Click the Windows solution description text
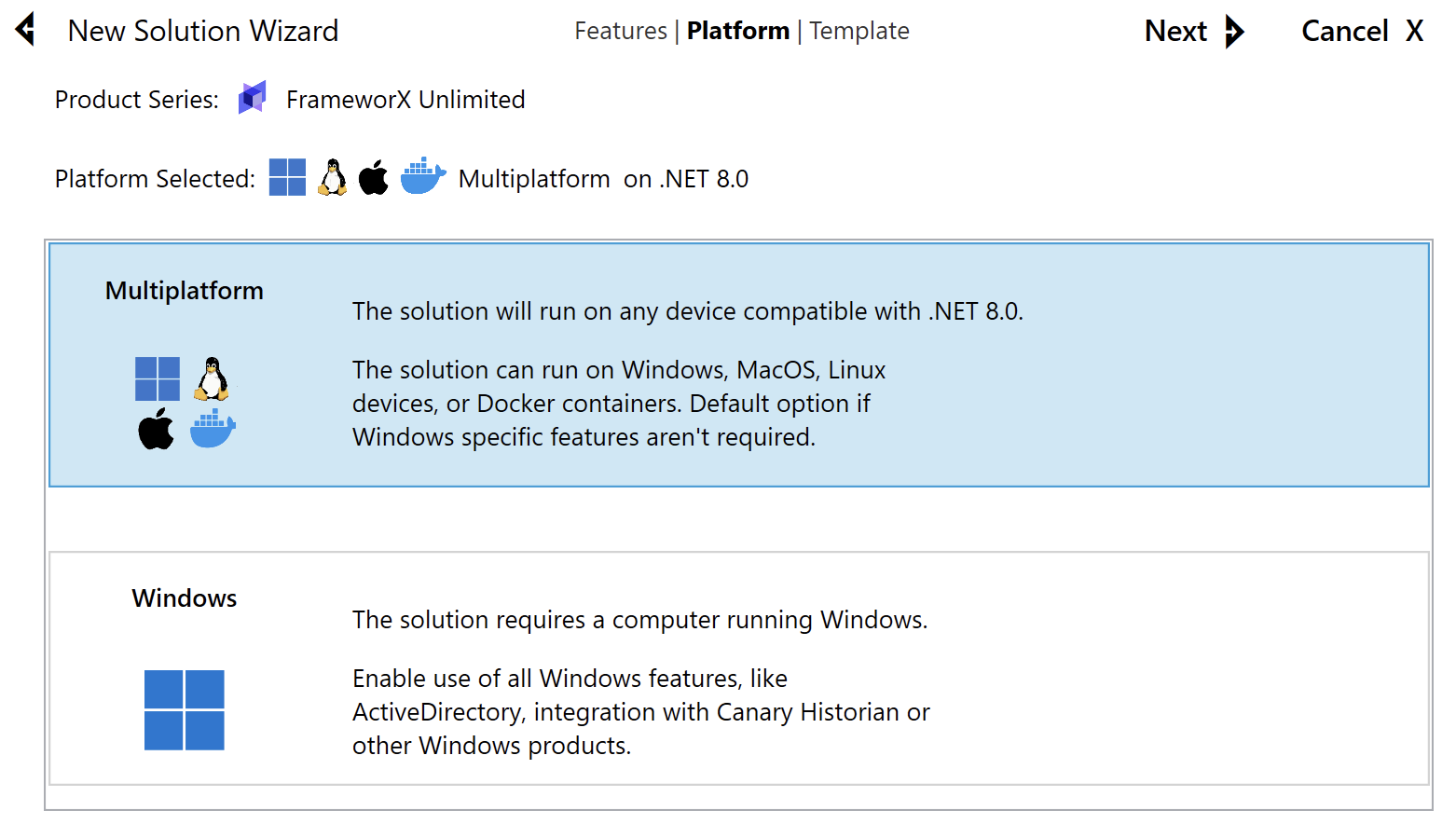Image resolution: width=1456 pixels, height=824 pixels. pos(639,620)
